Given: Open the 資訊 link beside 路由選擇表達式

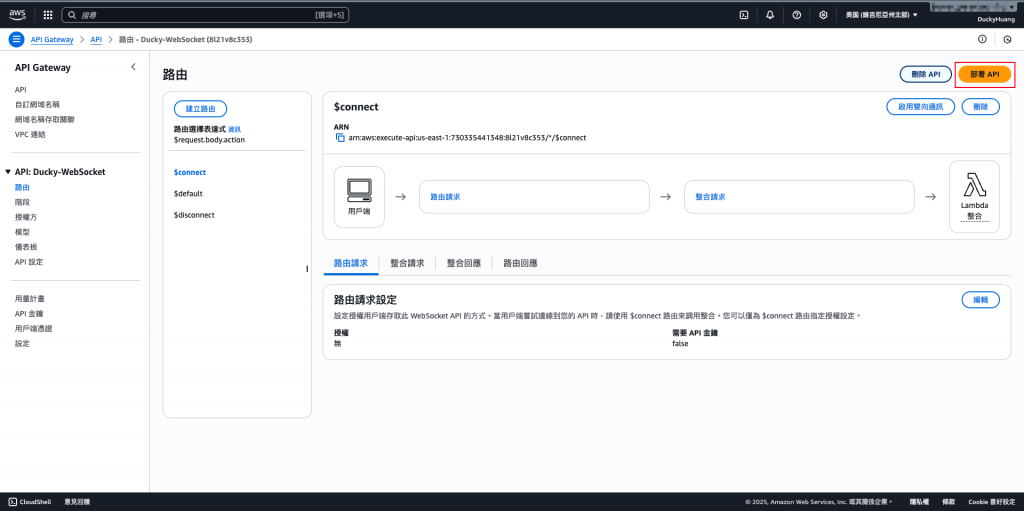Looking at the screenshot, I should [x=234, y=129].
